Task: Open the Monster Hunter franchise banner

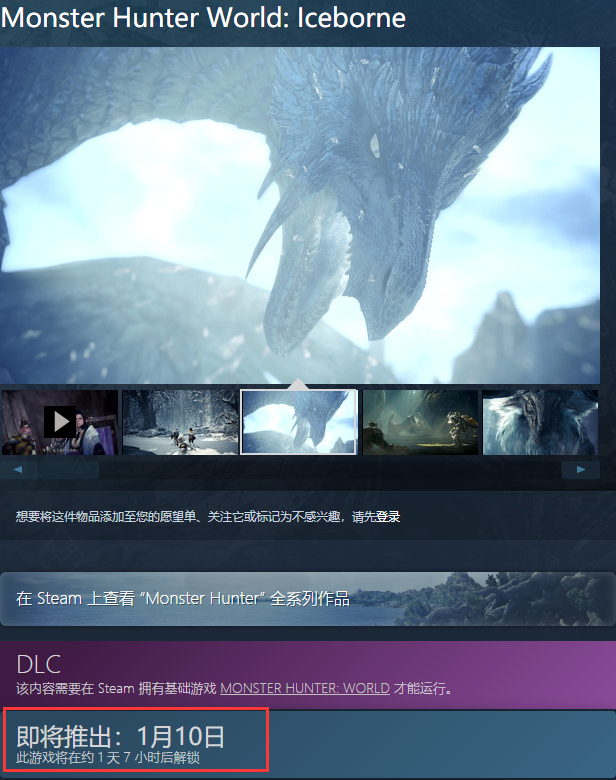Action: click(x=308, y=599)
